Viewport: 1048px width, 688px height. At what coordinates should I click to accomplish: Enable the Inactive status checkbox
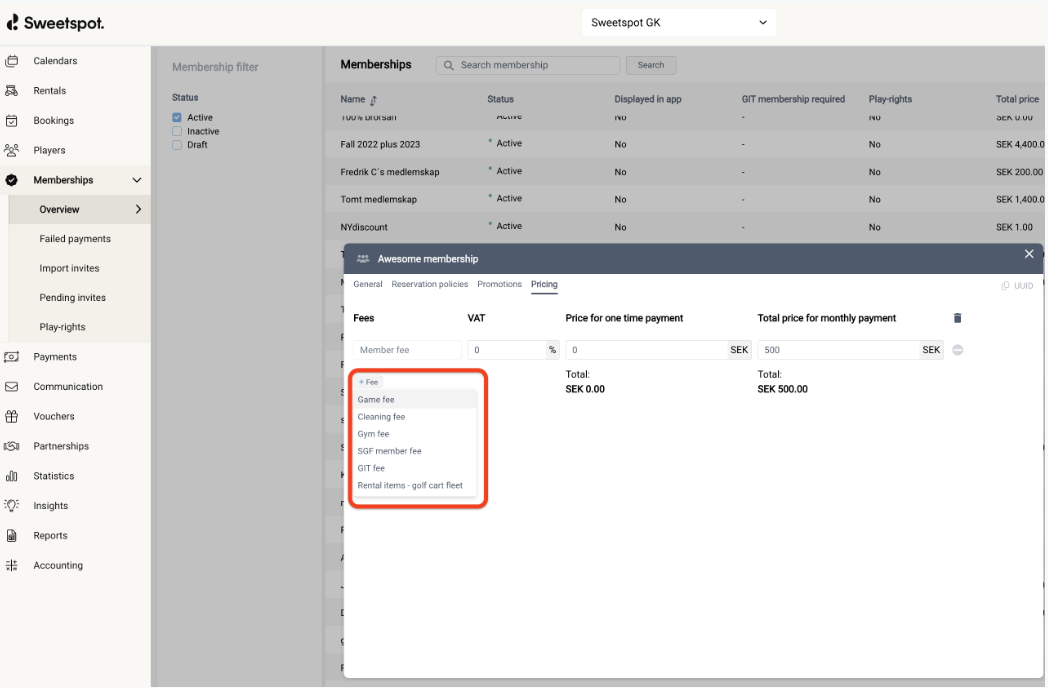point(177,131)
